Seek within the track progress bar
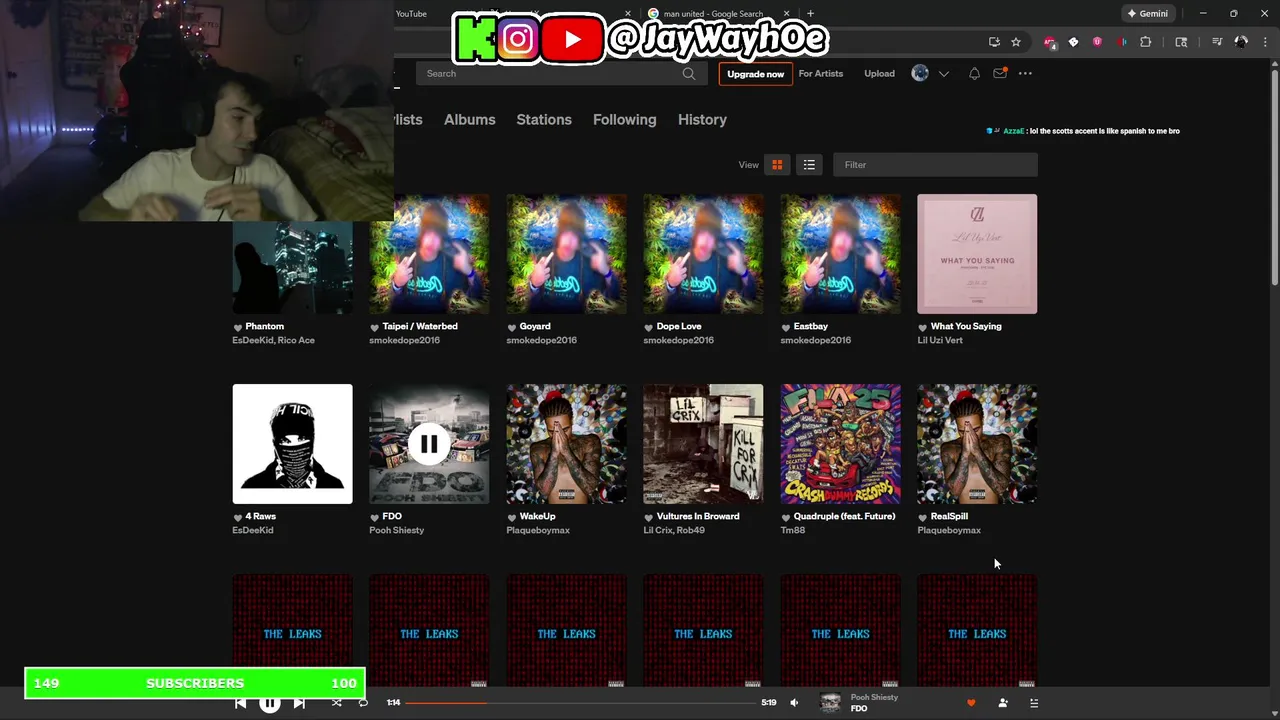This screenshot has height=720, width=1280. point(580,703)
